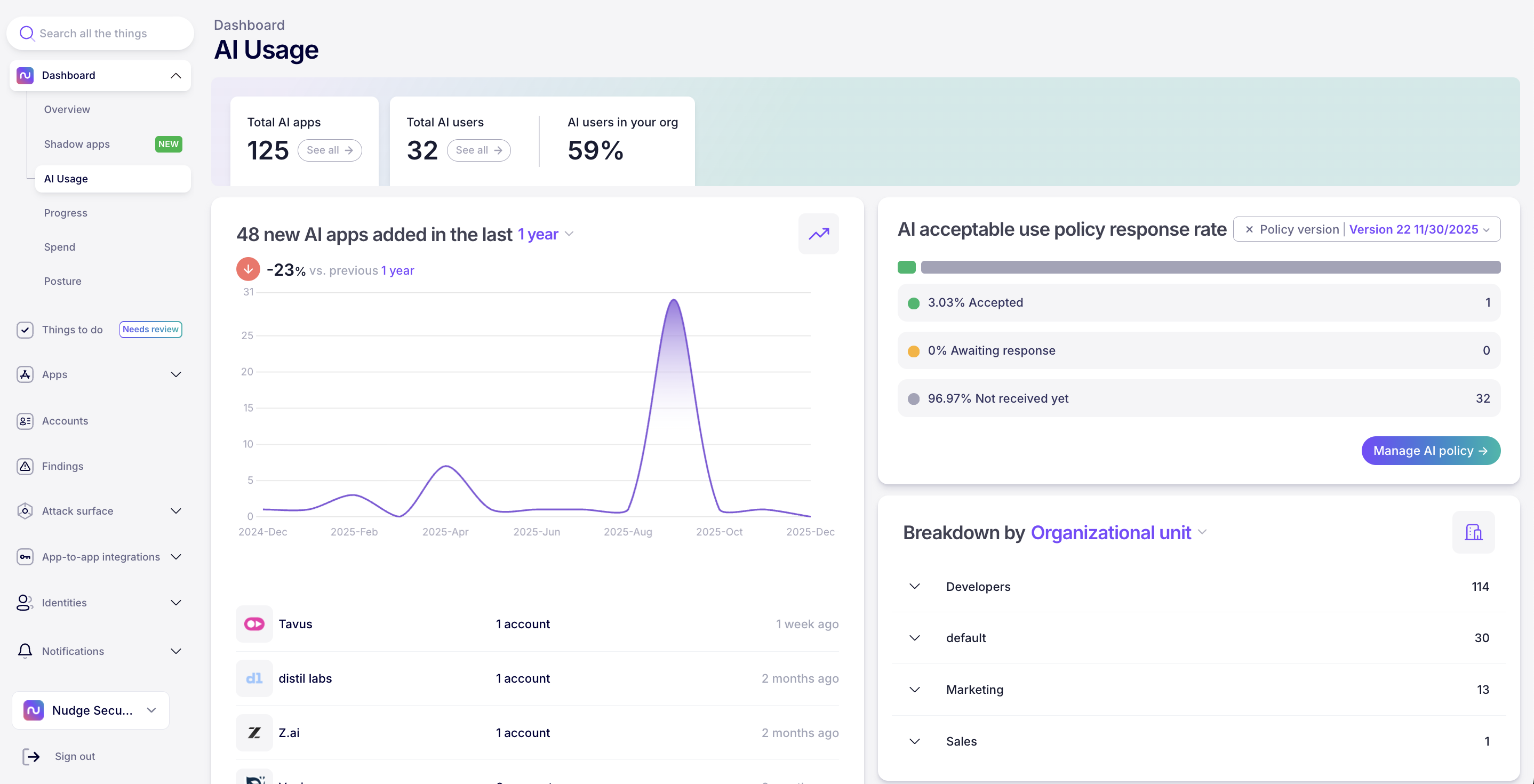
Task: Click the Accounts sidebar icon
Action: [25, 421]
